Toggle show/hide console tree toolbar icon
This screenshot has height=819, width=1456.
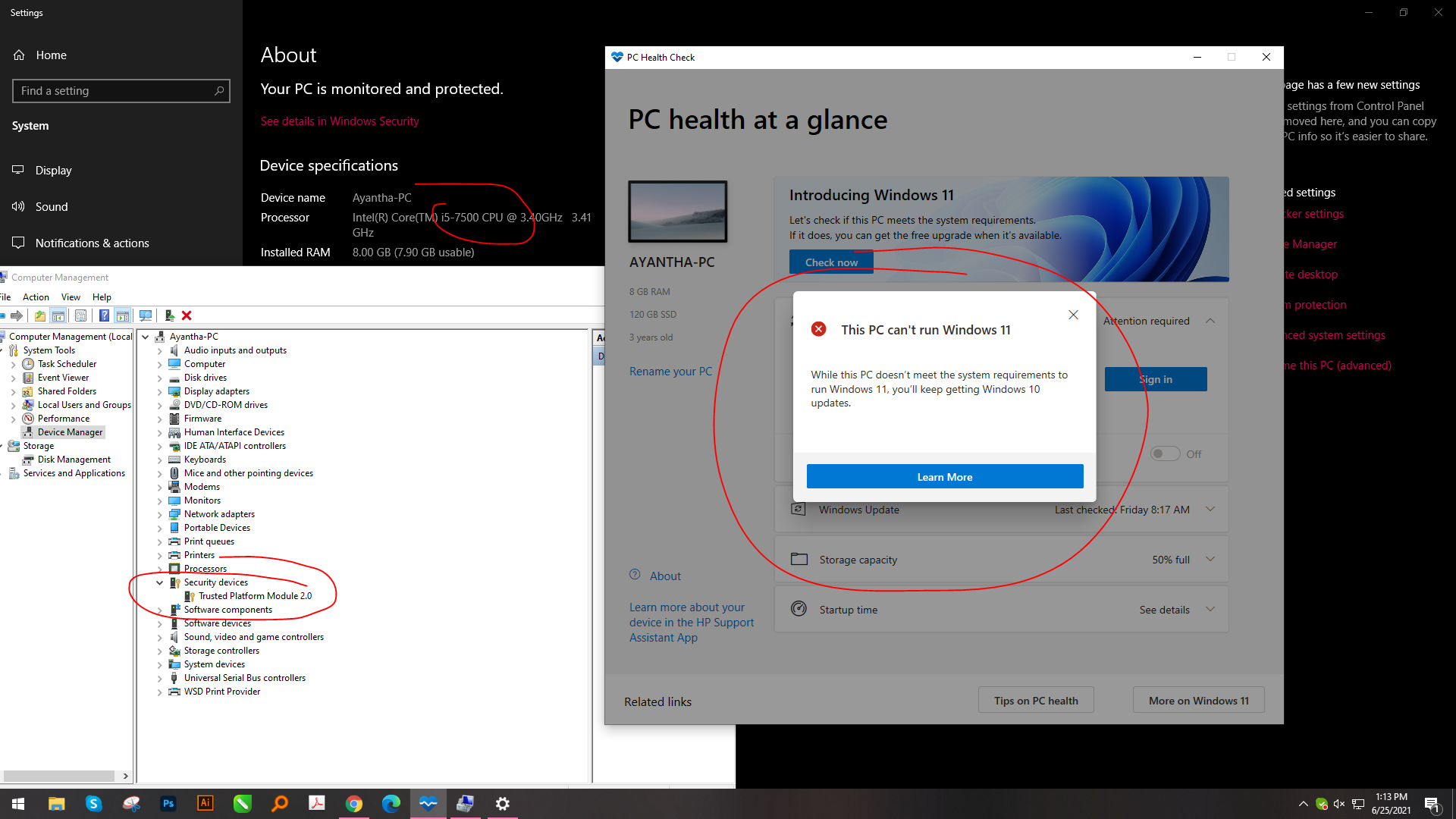[58, 315]
